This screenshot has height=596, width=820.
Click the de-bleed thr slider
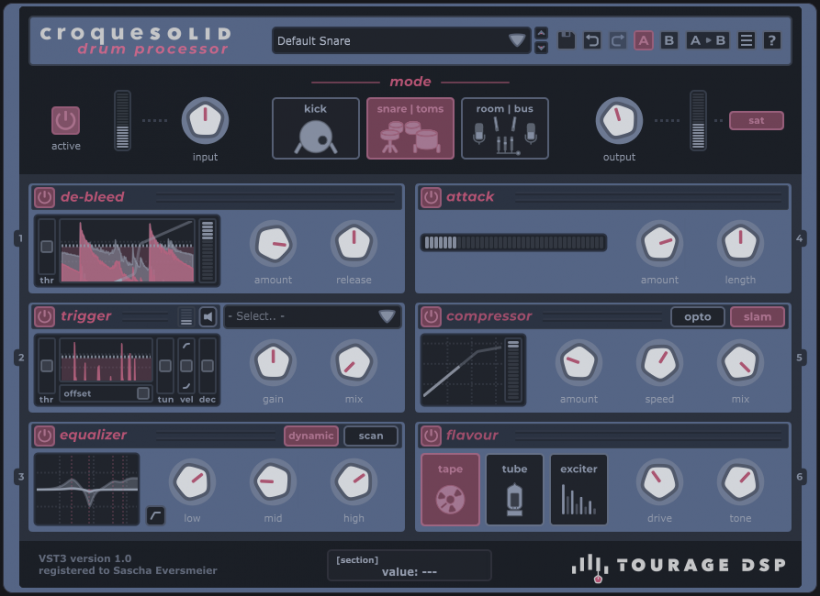point(47,247)
